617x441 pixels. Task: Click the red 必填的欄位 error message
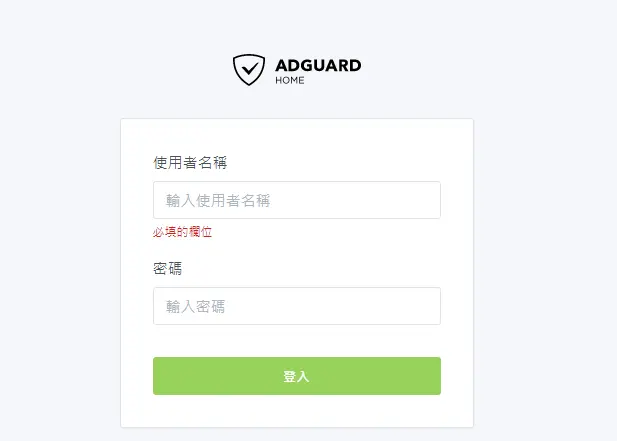pos(183,232)
